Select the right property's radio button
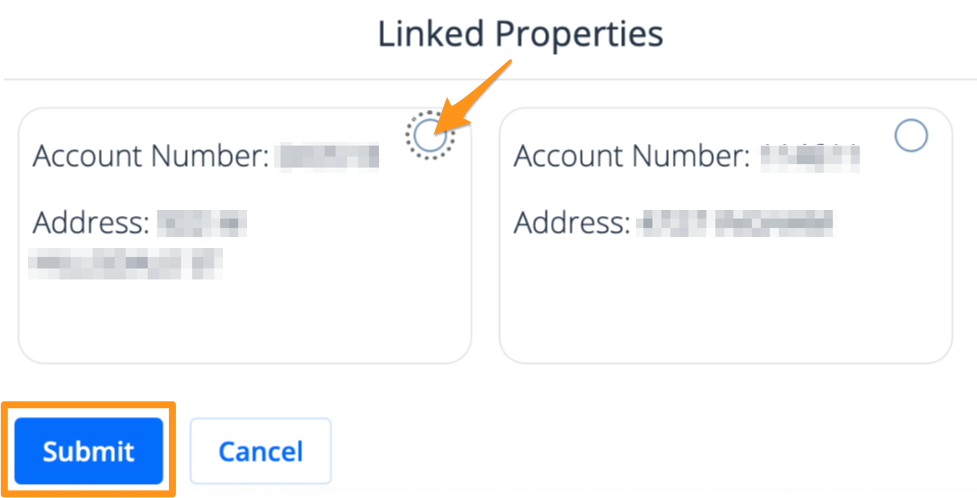This screenshot has width=977, height=498. (x=911, y=136)
